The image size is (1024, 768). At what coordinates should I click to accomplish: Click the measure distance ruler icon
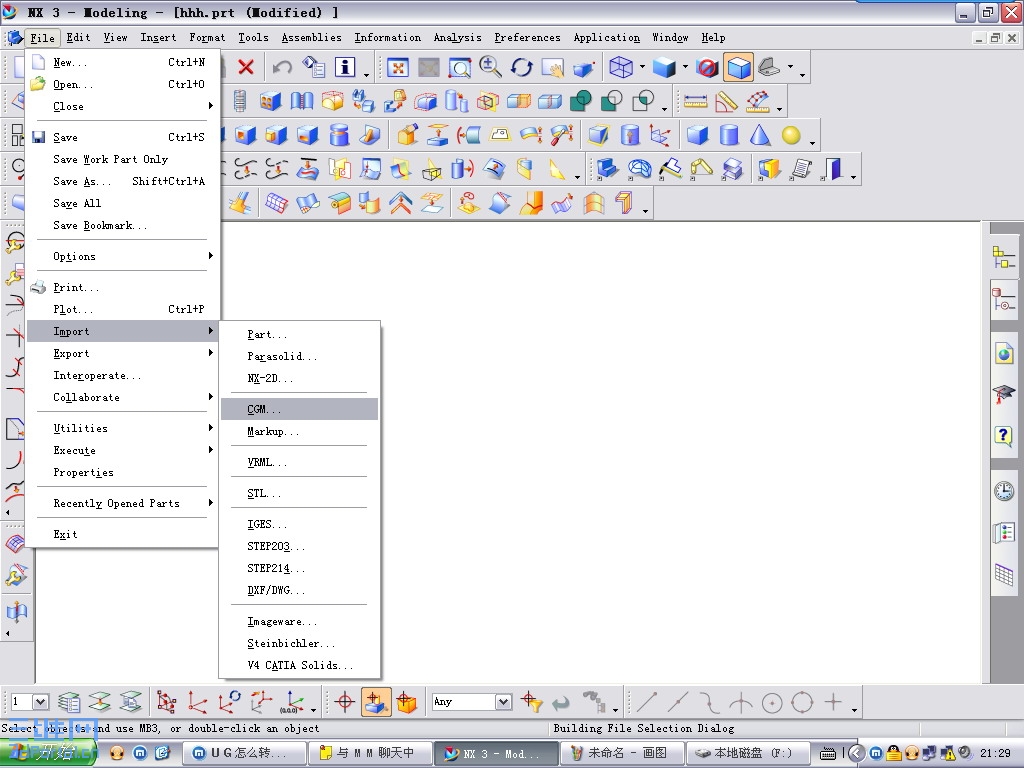click(696, 101)
